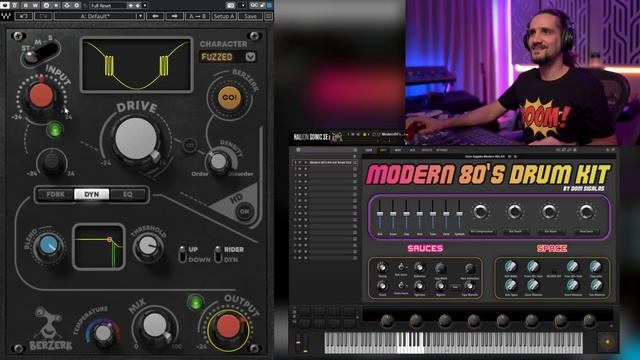Flip the ST / M / S mode switch
The width and height of the screenshot is (640, 360).
(x=40, y=52)
